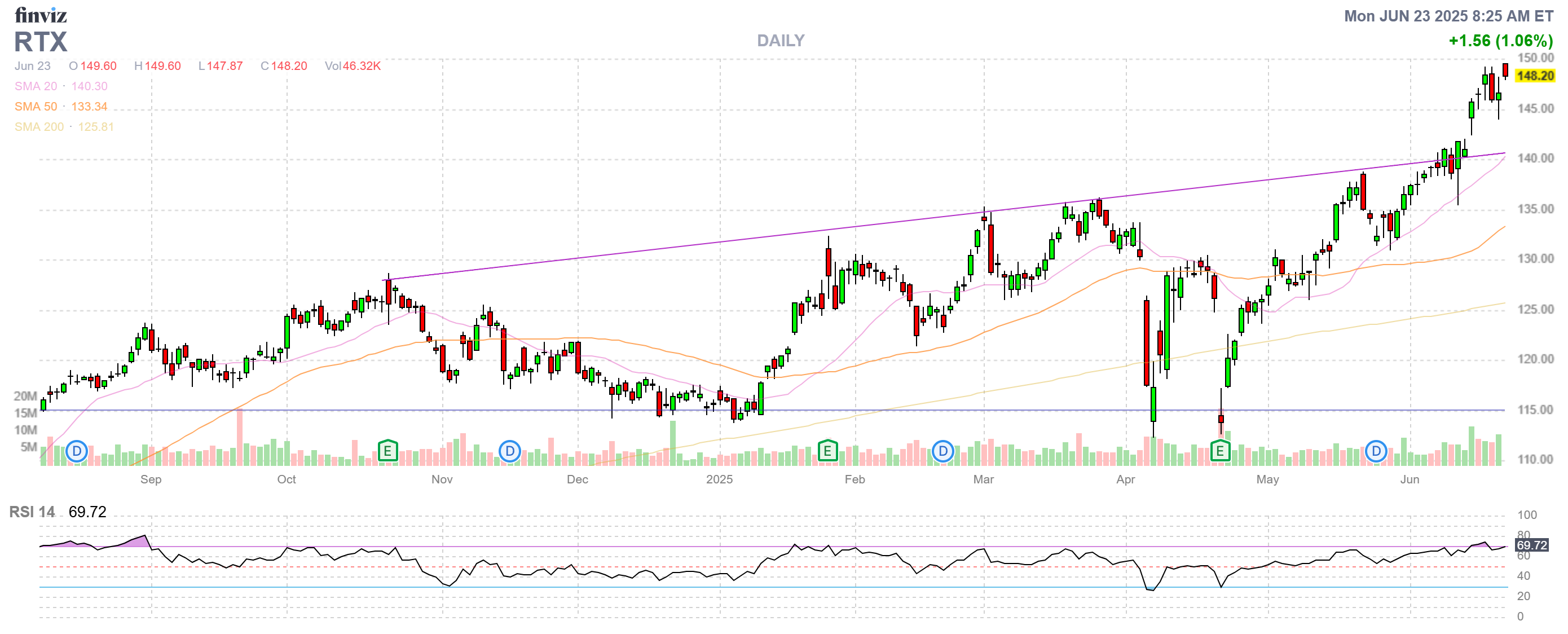Click the dividend D marker in late May

click(1376, 451)
